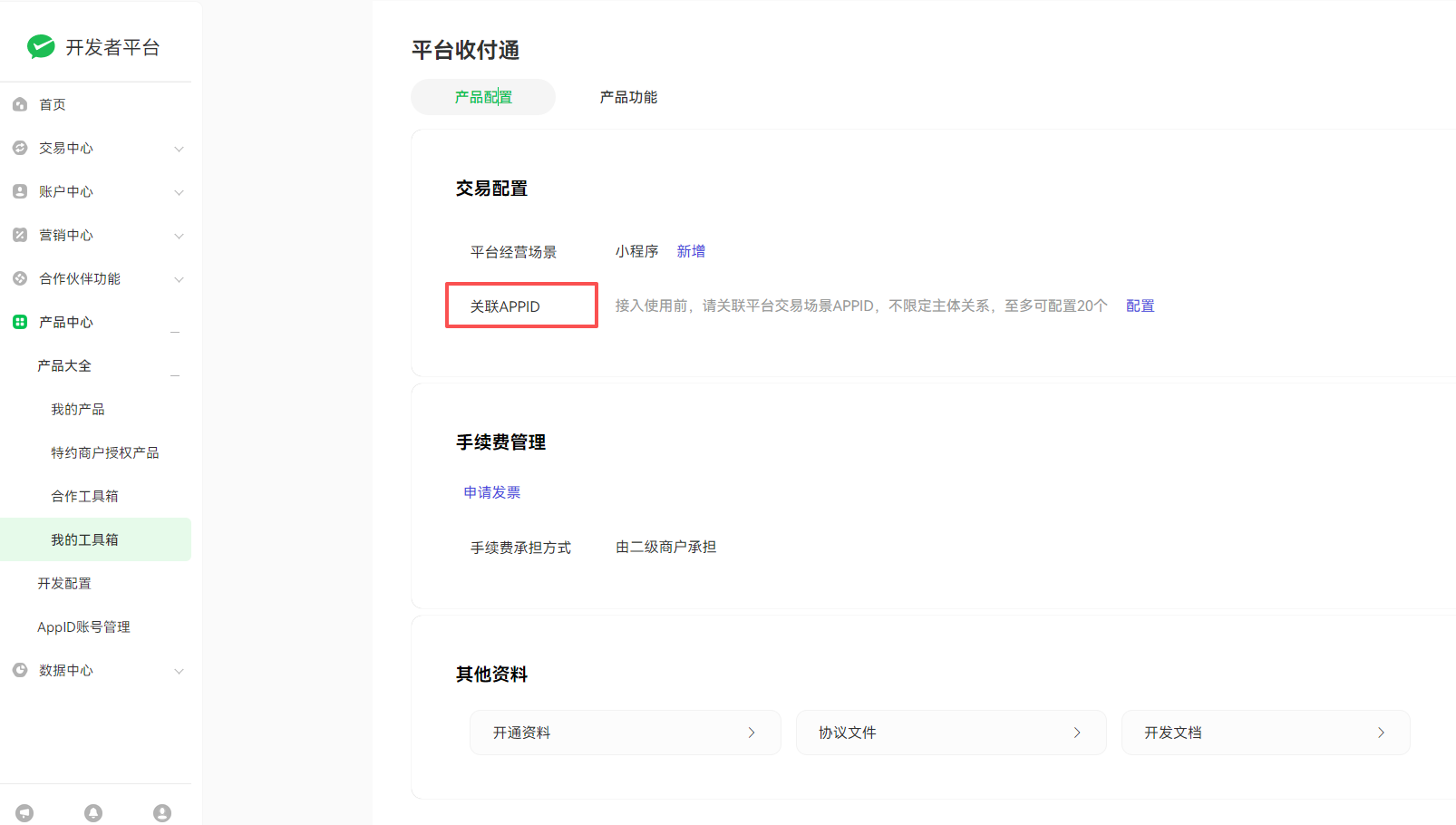Click the 申请发票 link

coord(492,492)
